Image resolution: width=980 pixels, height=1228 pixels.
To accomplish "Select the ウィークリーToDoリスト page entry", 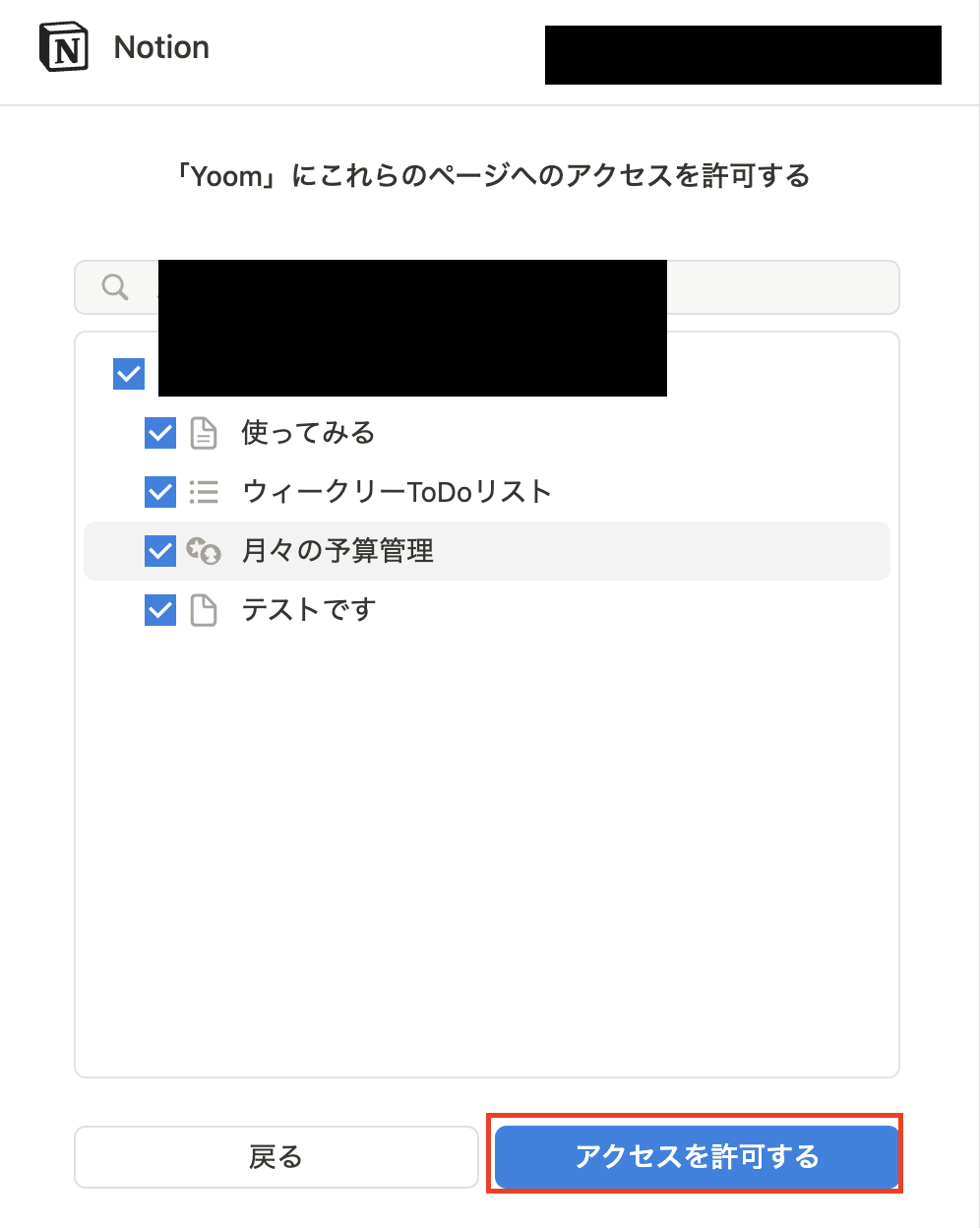I will [x=396, y=491].
